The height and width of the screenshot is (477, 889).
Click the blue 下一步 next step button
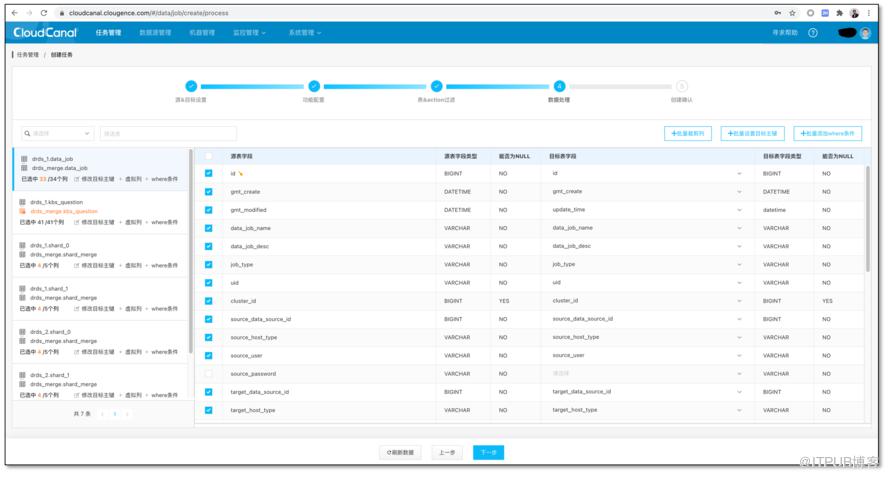[489, 453]
